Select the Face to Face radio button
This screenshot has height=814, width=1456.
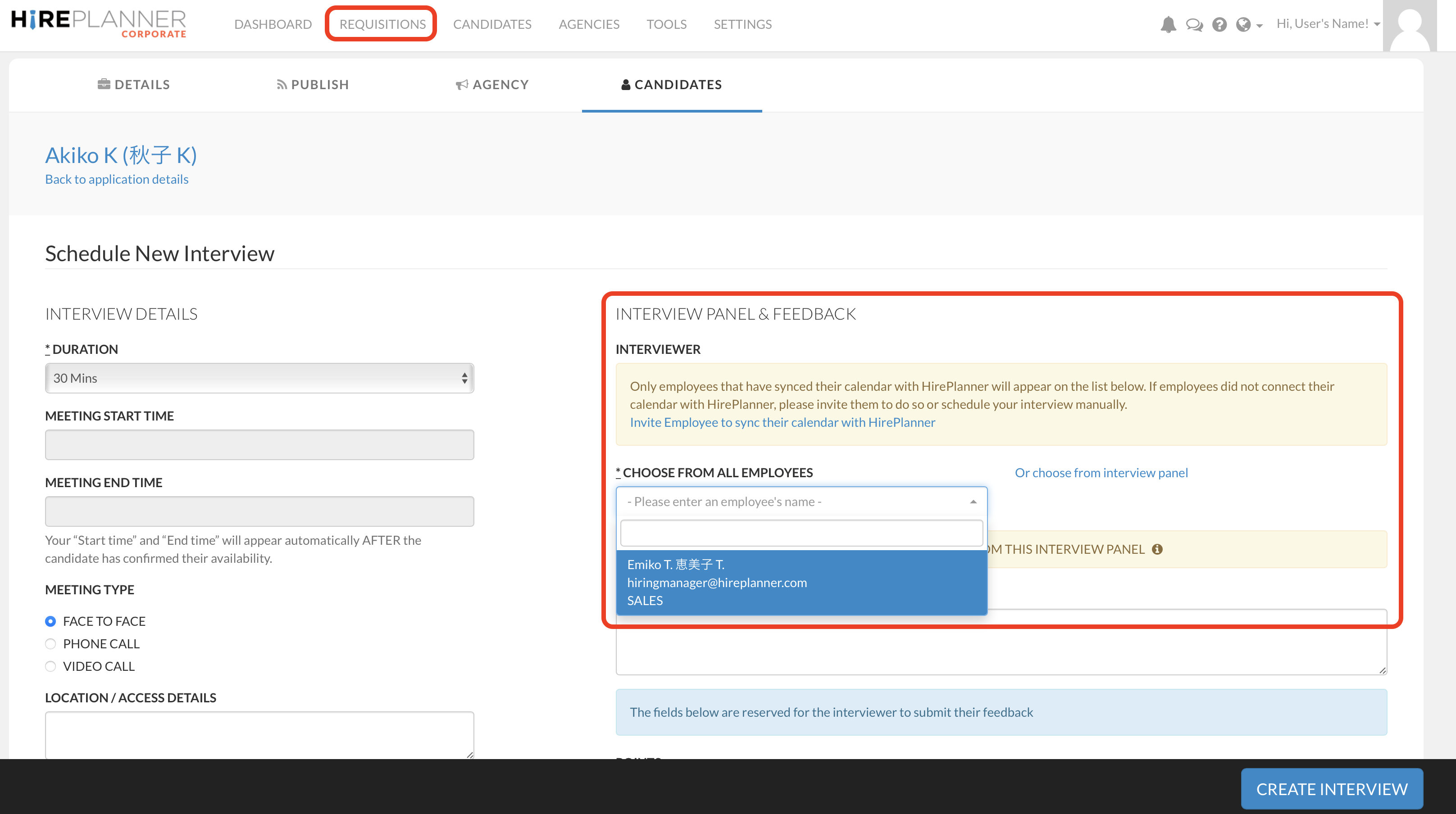pos(50,621)
